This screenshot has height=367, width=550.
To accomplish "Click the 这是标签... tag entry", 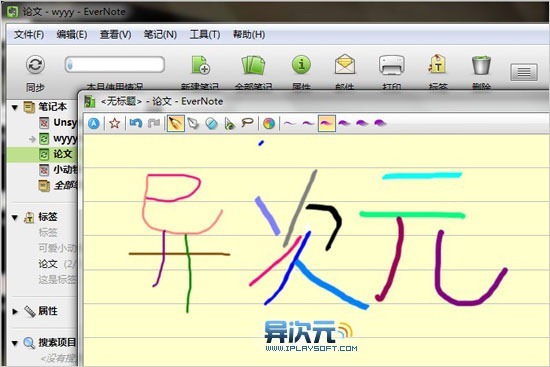I will point(58,280).
